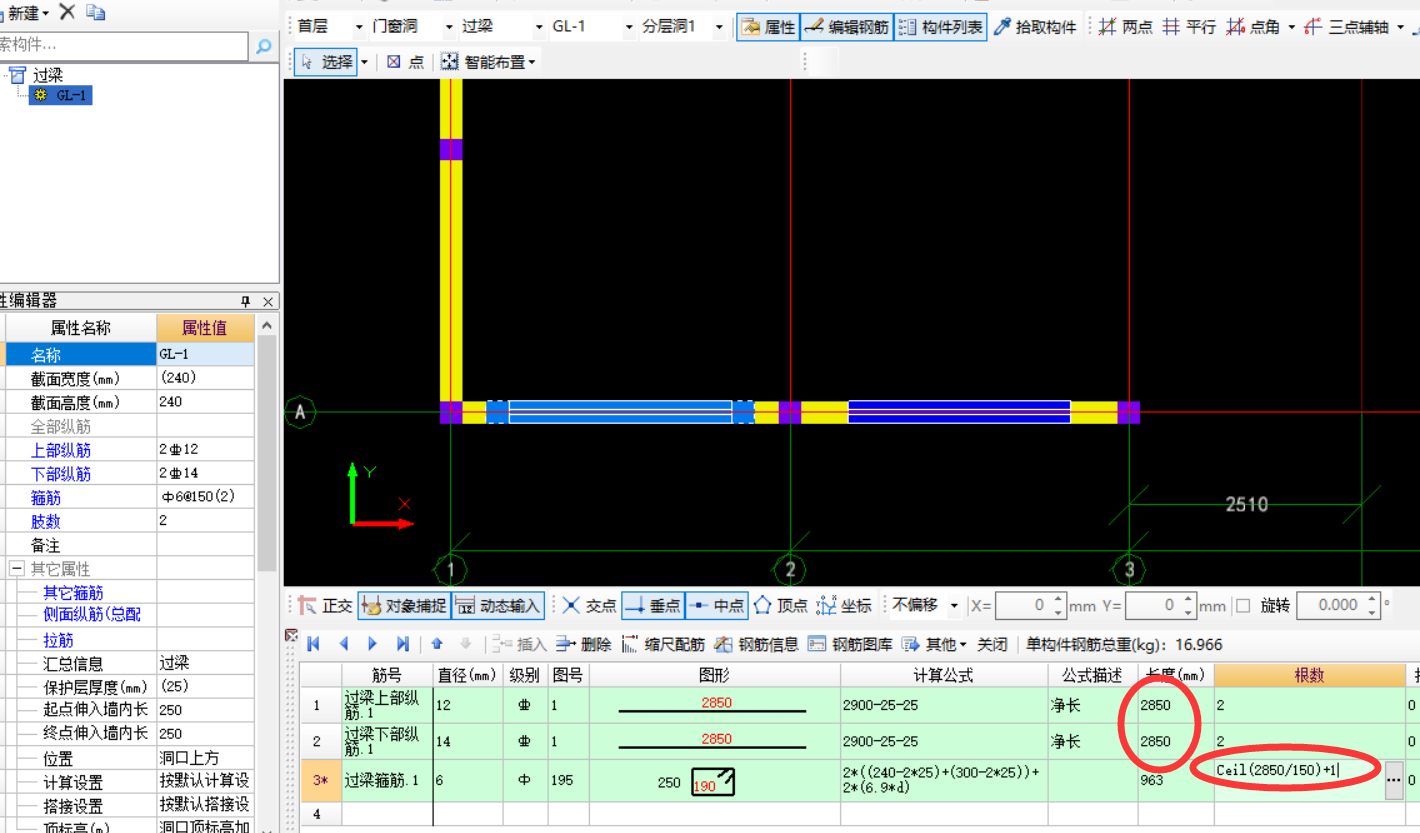Open 钢筋图库 rebar shape library
Viewport: 1420px width, 833px height.
point(850,644)
